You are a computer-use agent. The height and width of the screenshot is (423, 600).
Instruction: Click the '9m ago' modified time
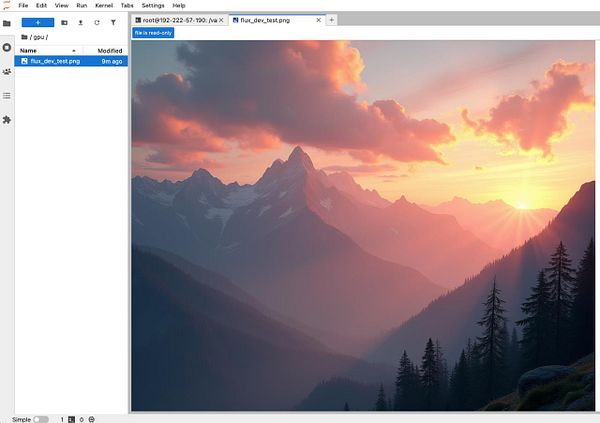point(112,61)
